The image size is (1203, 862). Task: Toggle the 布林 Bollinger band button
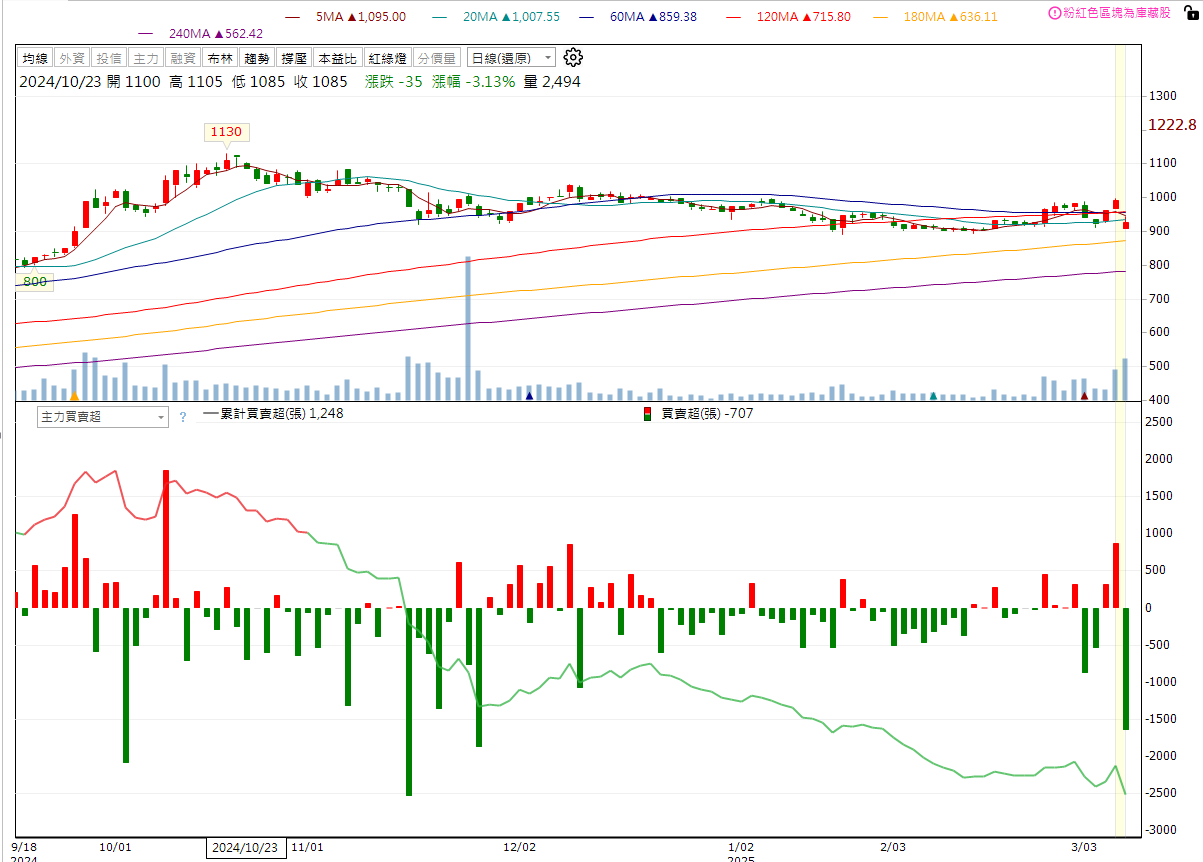coord(220,59)
